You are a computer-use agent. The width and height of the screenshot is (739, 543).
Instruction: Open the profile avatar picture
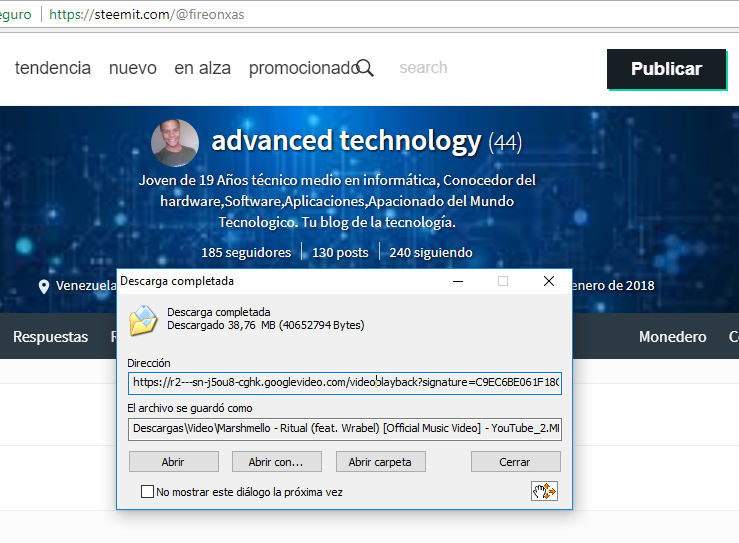175,143
